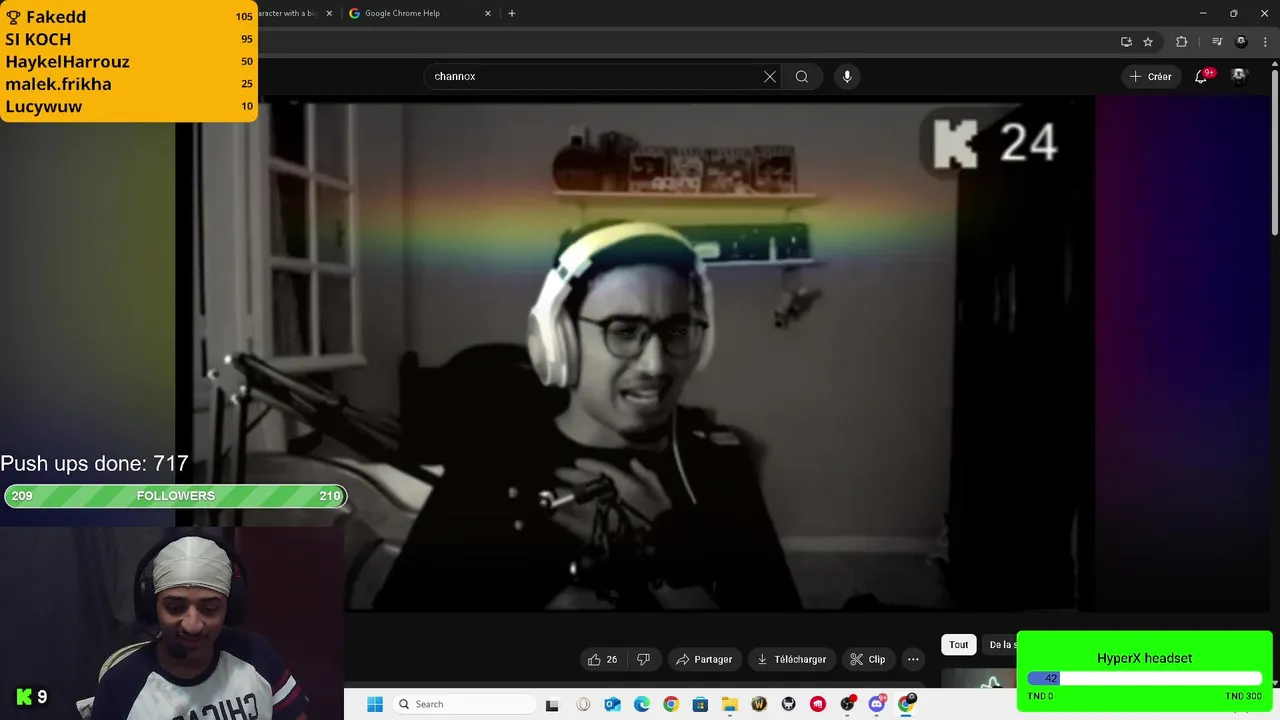Open File Explorer from taskbar
The height and width of the screenshot is (720, 1280).
tap(729, 704)
